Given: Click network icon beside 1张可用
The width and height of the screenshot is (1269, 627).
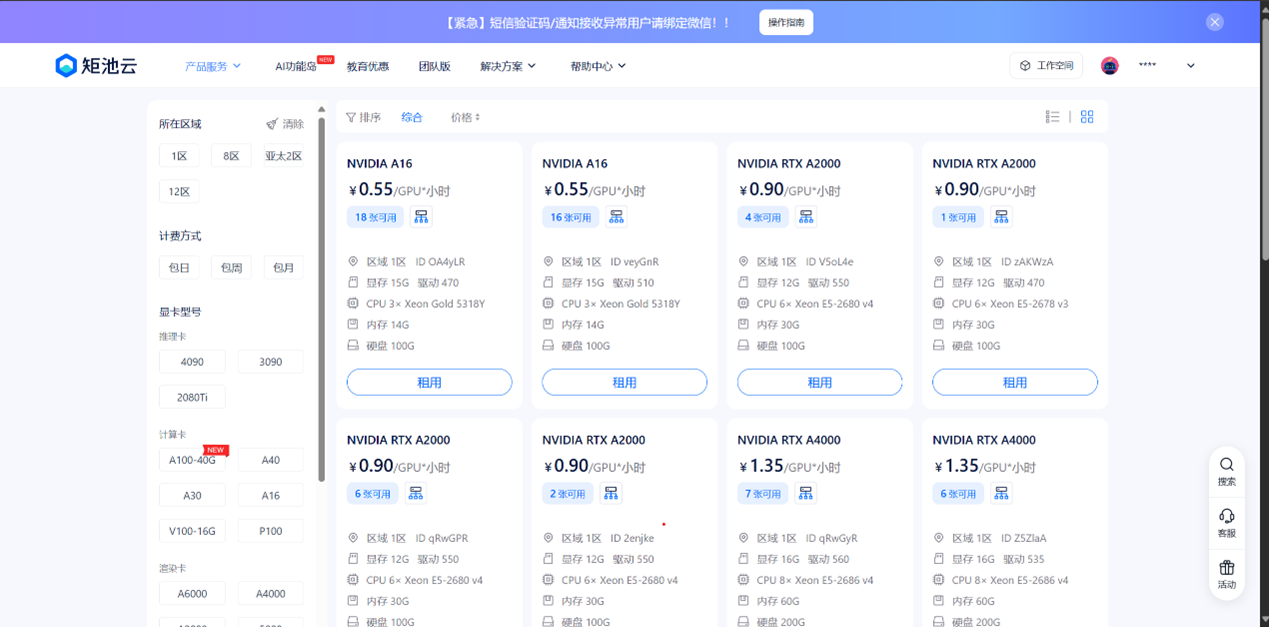Looking at the screenshot, I should click(x=1001, y=217).
